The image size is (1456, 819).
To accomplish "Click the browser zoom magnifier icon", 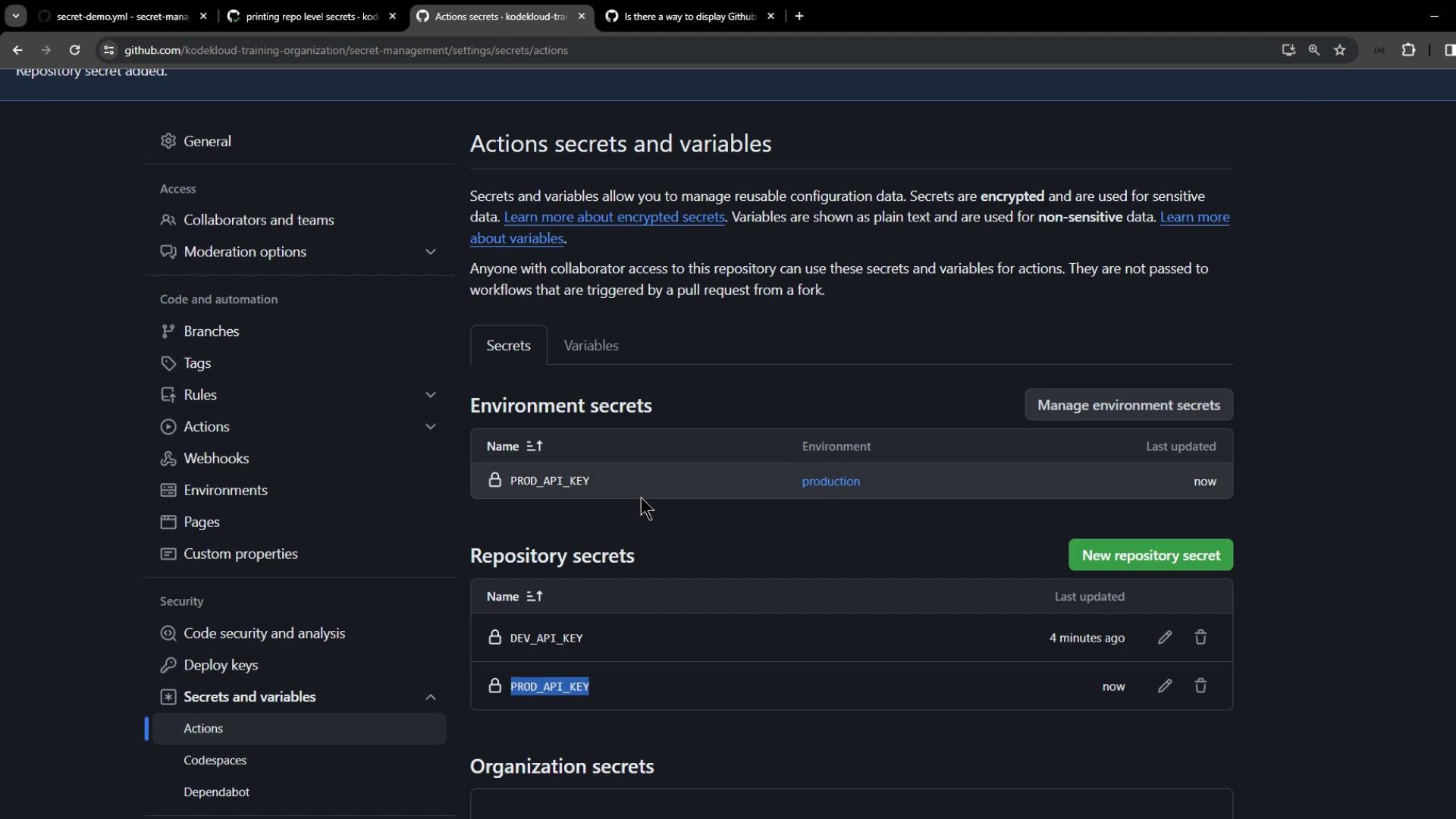I will point(1314,50).
